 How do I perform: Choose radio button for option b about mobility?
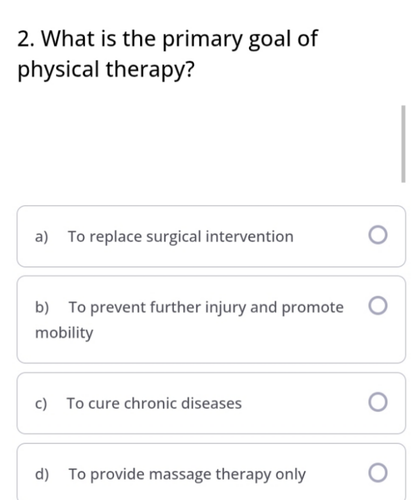tap(378, 305)
